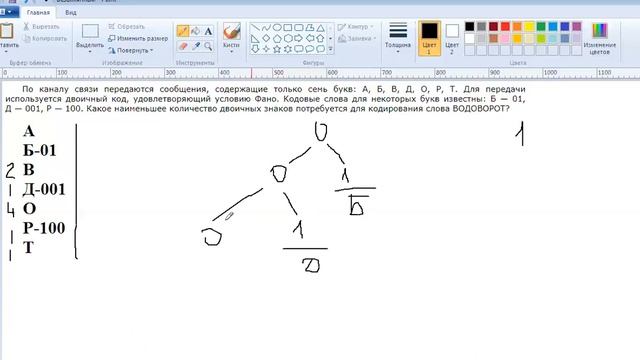Select the Text tool letter A
The image size is (640, 360).
coord(208,31)
